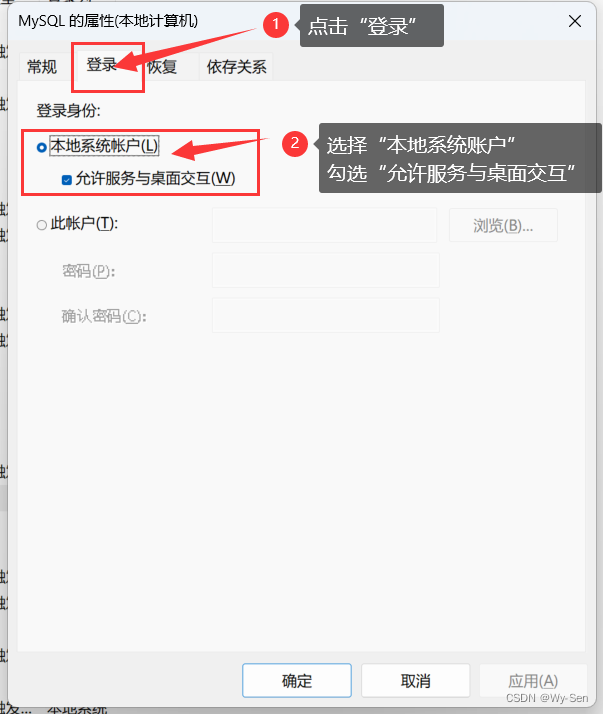This screenshot has height=714, width=603.
Task: Click the red step 1 badge
Action: click(276, 25)
